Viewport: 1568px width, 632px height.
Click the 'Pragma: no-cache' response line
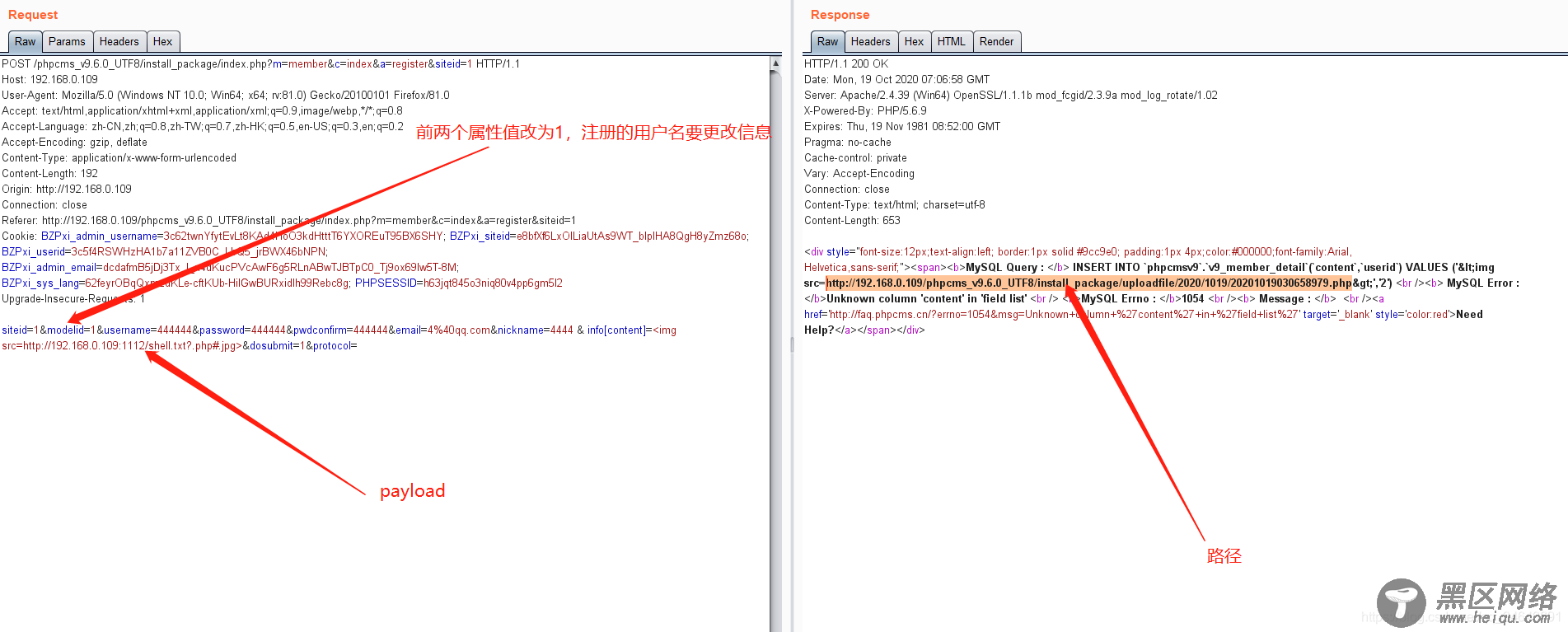coord(848,142)
